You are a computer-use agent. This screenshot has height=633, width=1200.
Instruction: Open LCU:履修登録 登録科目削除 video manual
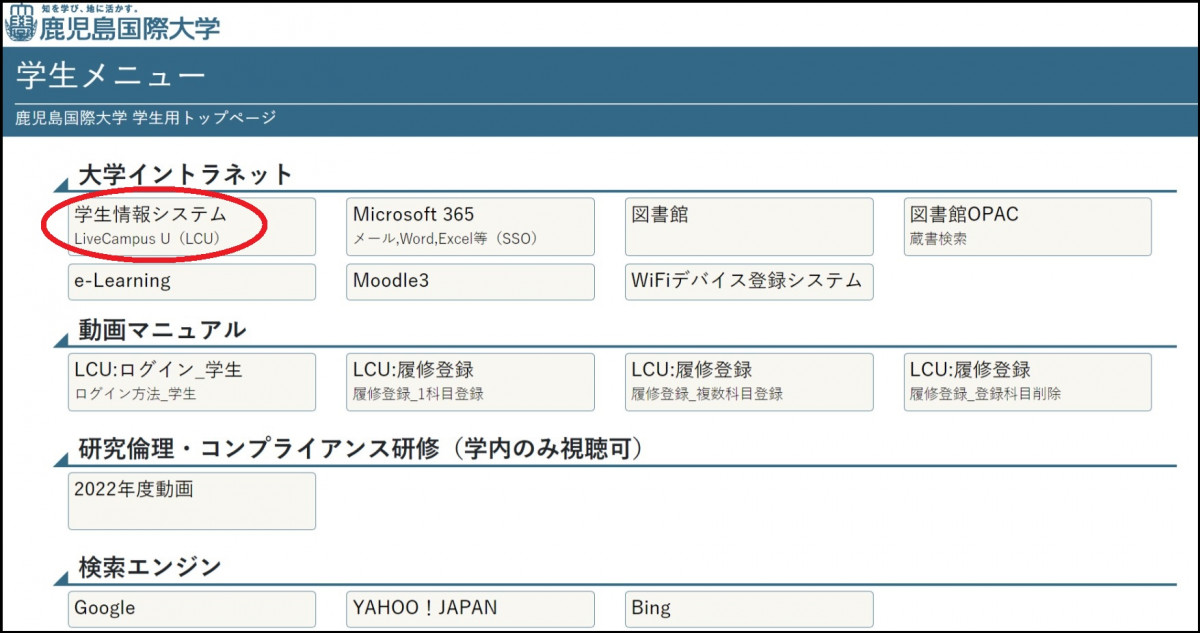point(1027,382)
